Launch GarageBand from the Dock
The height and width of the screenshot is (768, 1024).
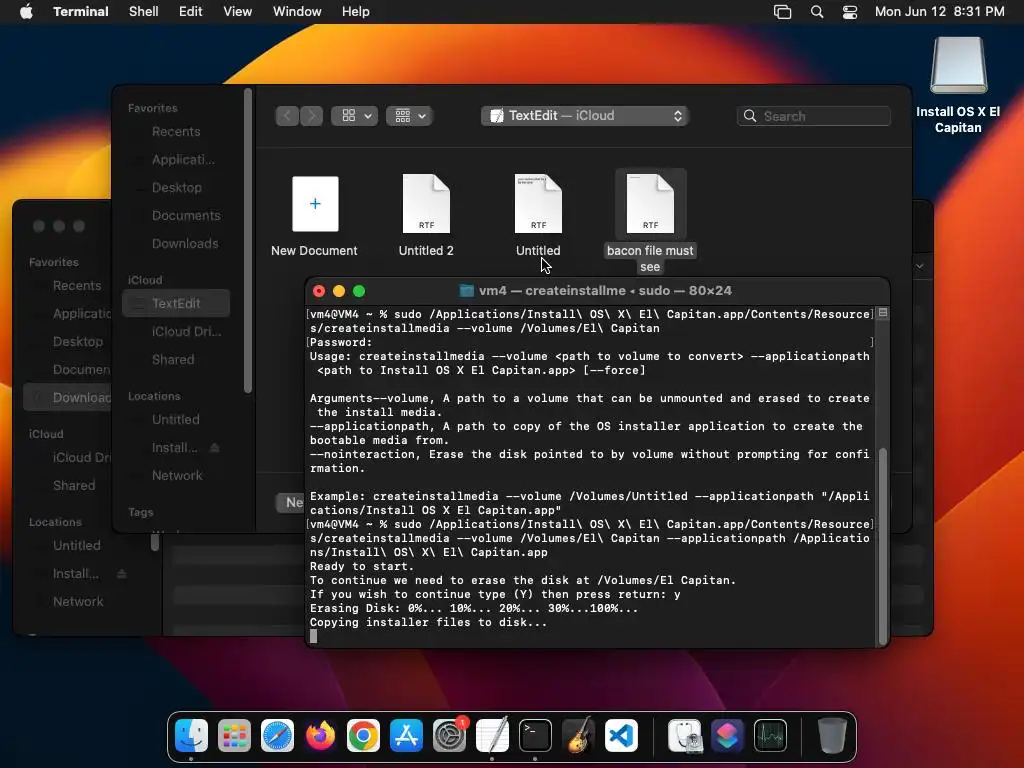pyautogui.click(x=578, y=736)
